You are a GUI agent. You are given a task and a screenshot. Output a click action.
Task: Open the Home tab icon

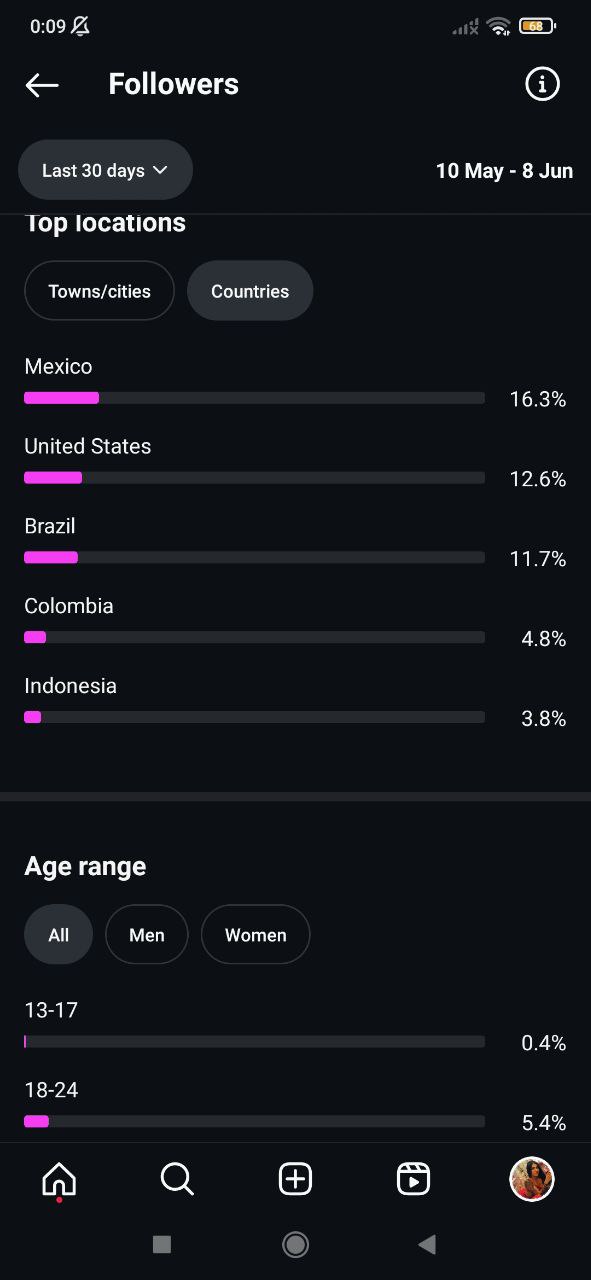pyautogui.click(x=59, y=1180)
